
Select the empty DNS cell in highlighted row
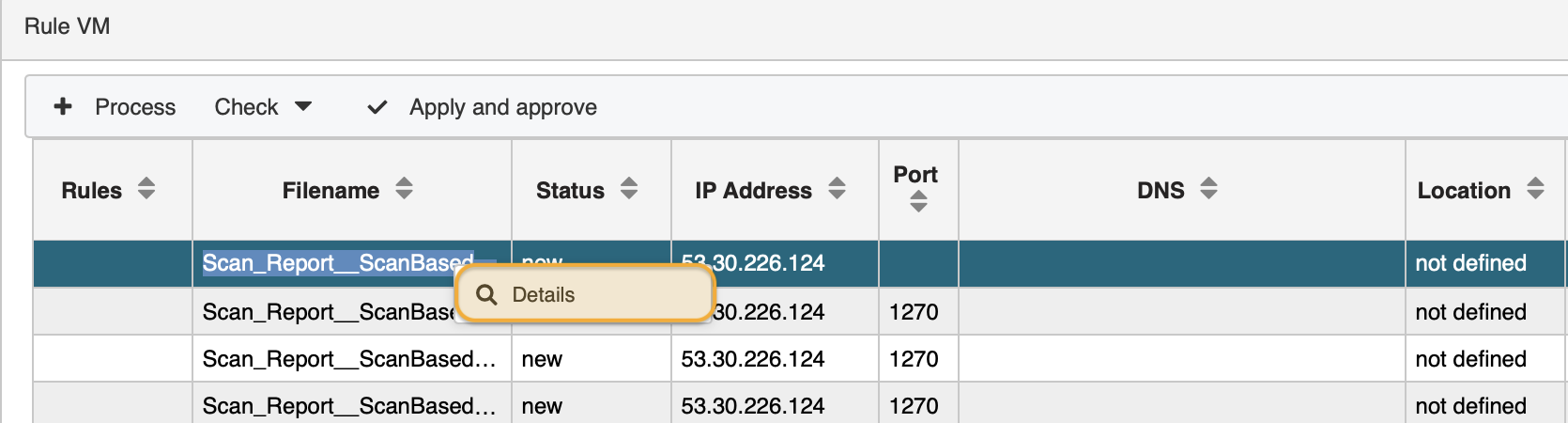click(1181, 263)
